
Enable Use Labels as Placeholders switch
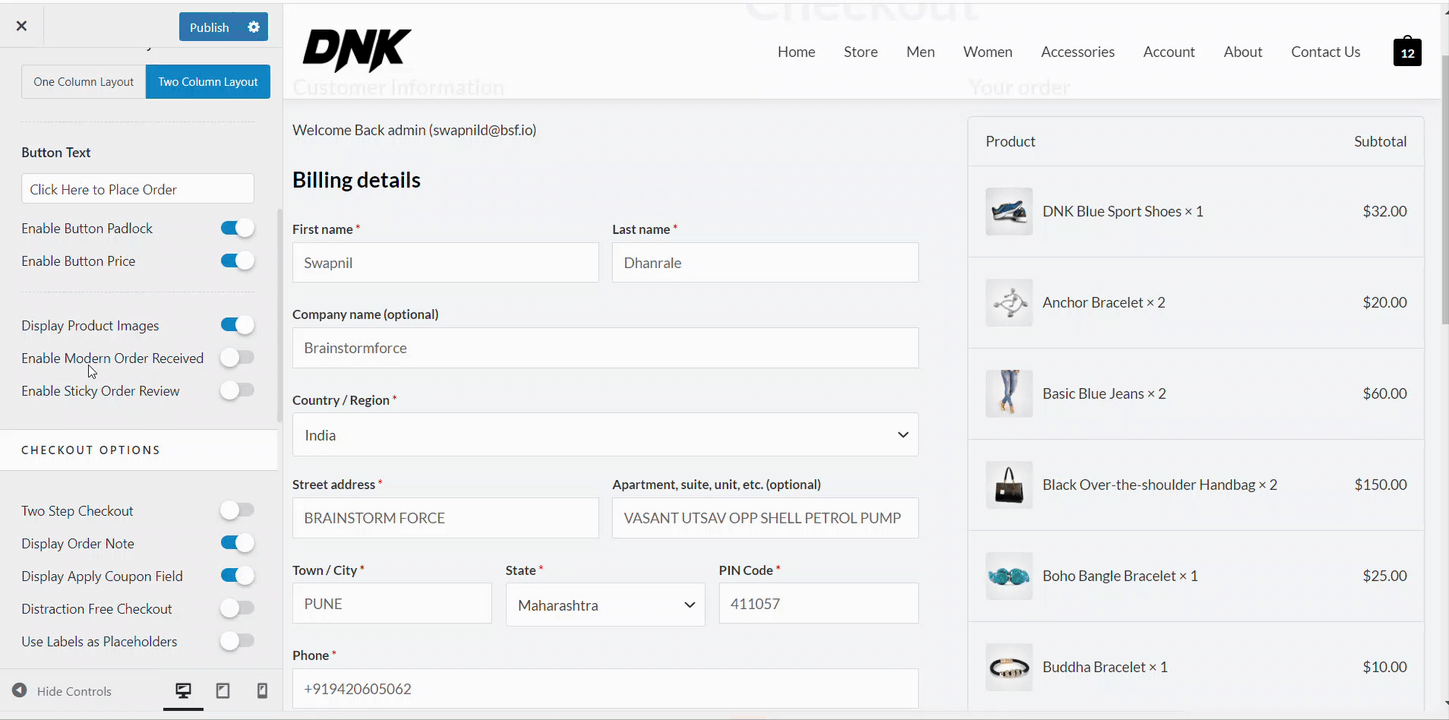(x=237, y=640)
